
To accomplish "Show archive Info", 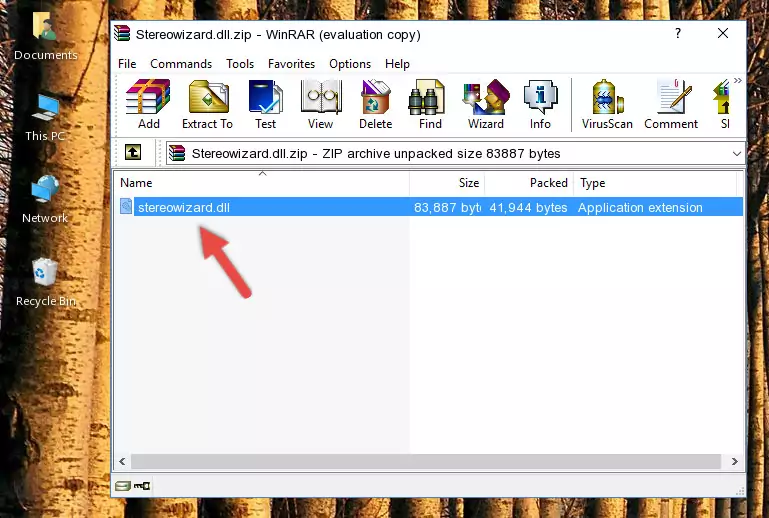I will tap(540, 104).
